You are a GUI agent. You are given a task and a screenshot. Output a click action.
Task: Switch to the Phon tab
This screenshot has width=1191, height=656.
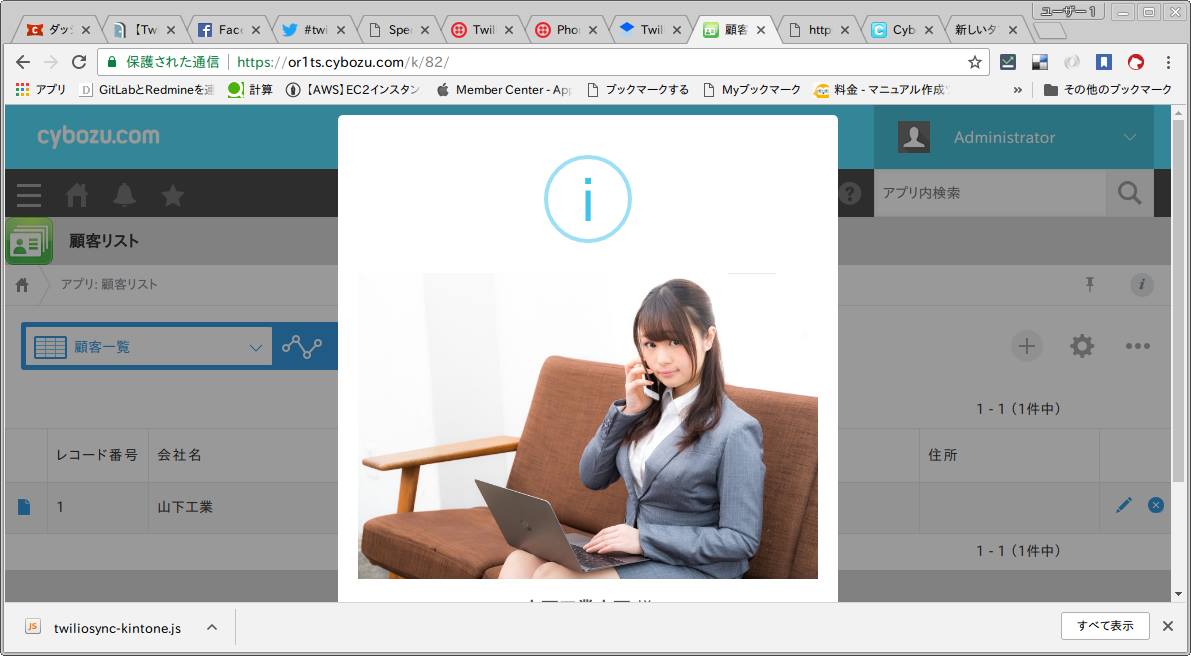(x=567, y=30)
